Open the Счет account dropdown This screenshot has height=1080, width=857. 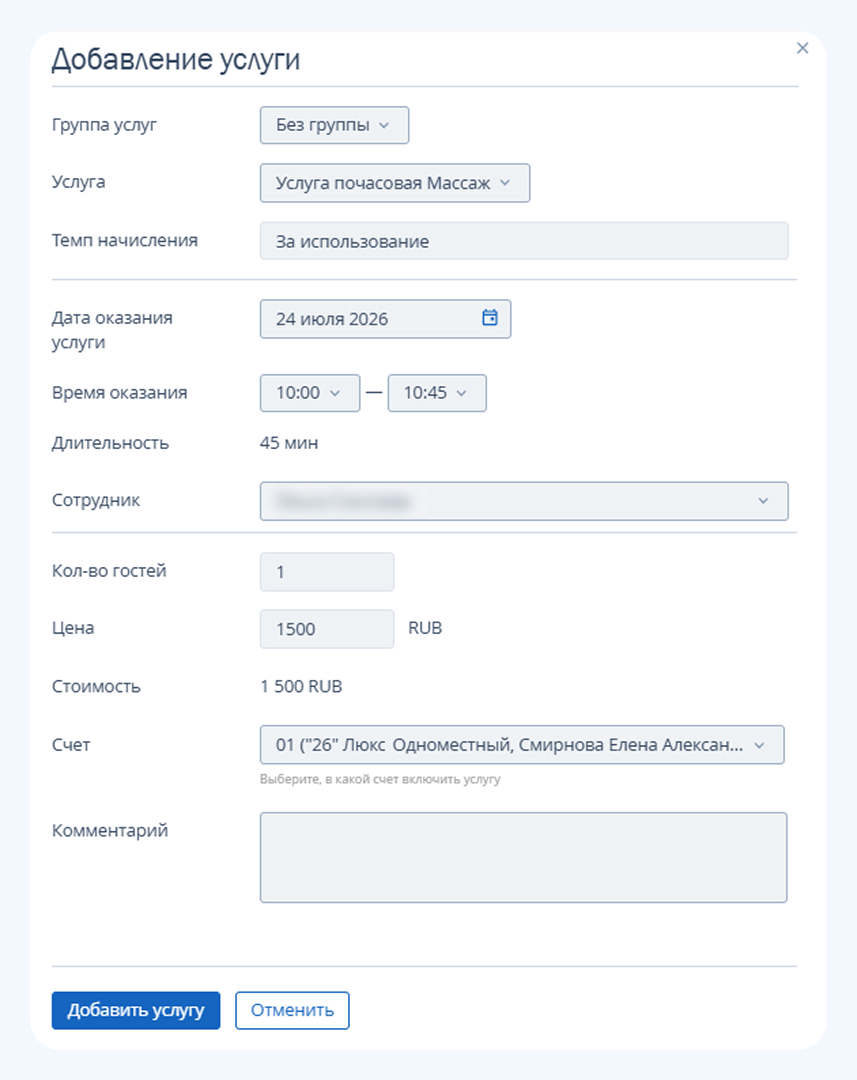click(522, 745)
